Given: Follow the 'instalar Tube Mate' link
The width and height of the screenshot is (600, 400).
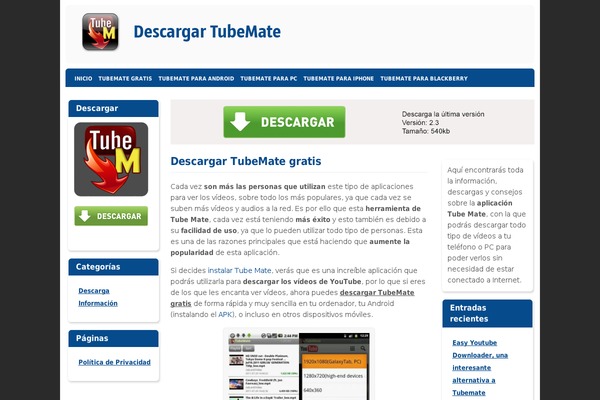Looking at the screenshot, I should 240,270.
